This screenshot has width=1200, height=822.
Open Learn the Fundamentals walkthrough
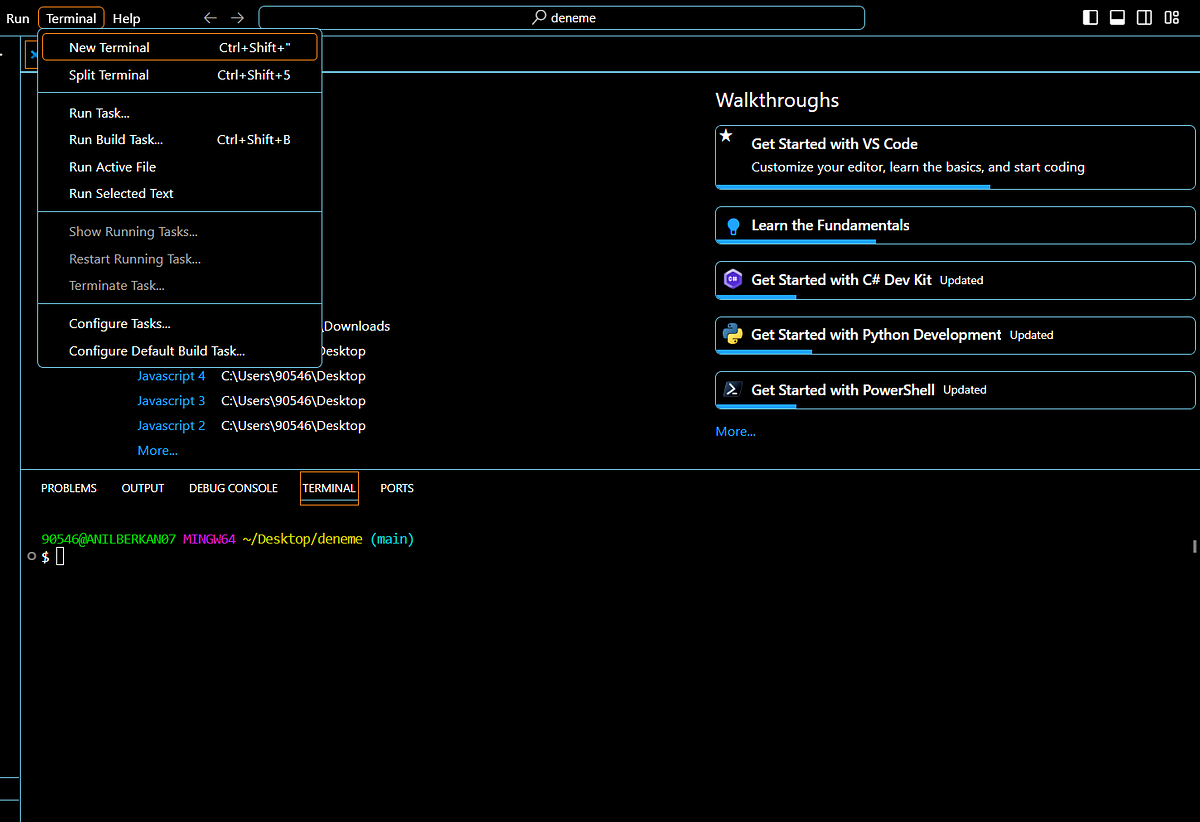pos(955,225)
